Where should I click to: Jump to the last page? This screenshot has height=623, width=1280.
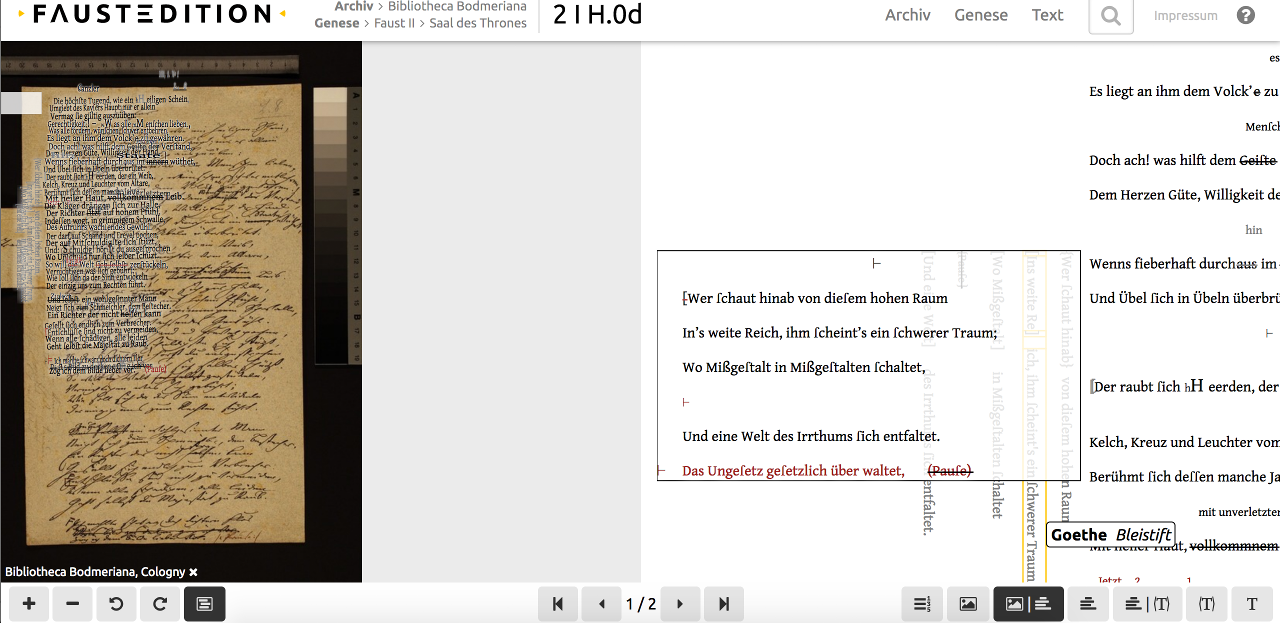point(724,604)
